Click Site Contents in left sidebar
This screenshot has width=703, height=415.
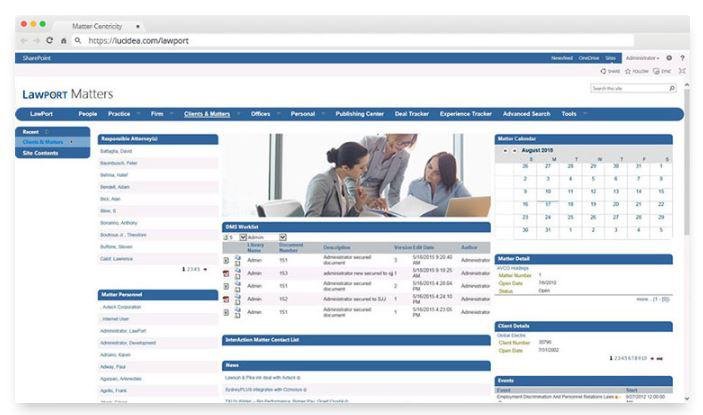39,153
